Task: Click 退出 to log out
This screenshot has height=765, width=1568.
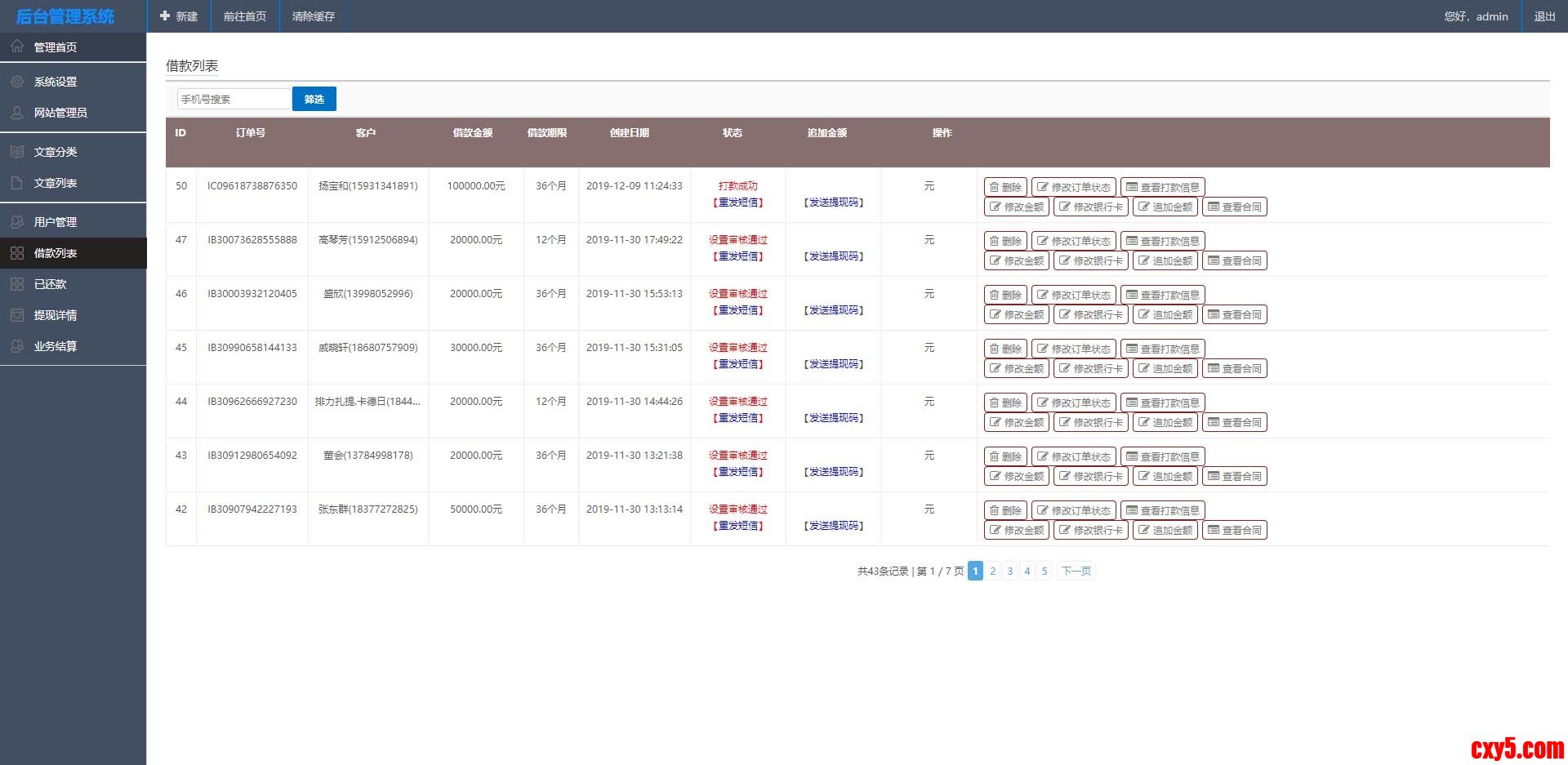Action: click(1544, 16)
